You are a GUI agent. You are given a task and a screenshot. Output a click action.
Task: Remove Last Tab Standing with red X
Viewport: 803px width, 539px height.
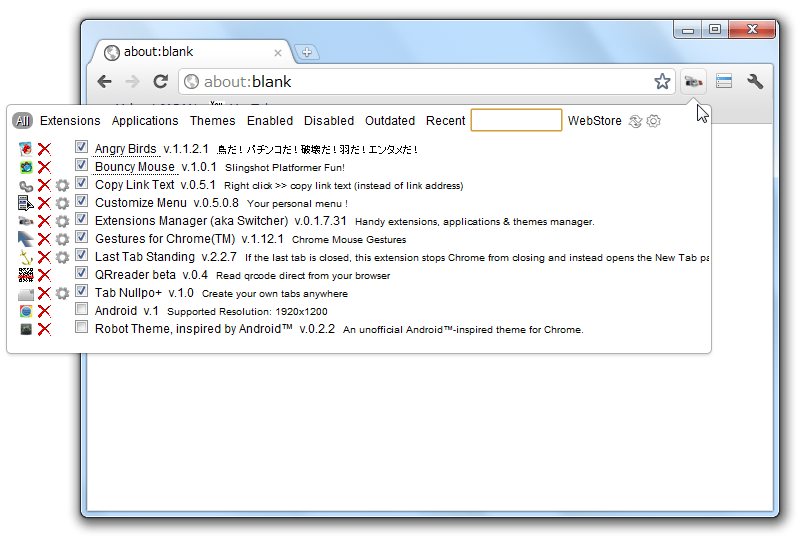pyautogui.click(x=45, y=257)
